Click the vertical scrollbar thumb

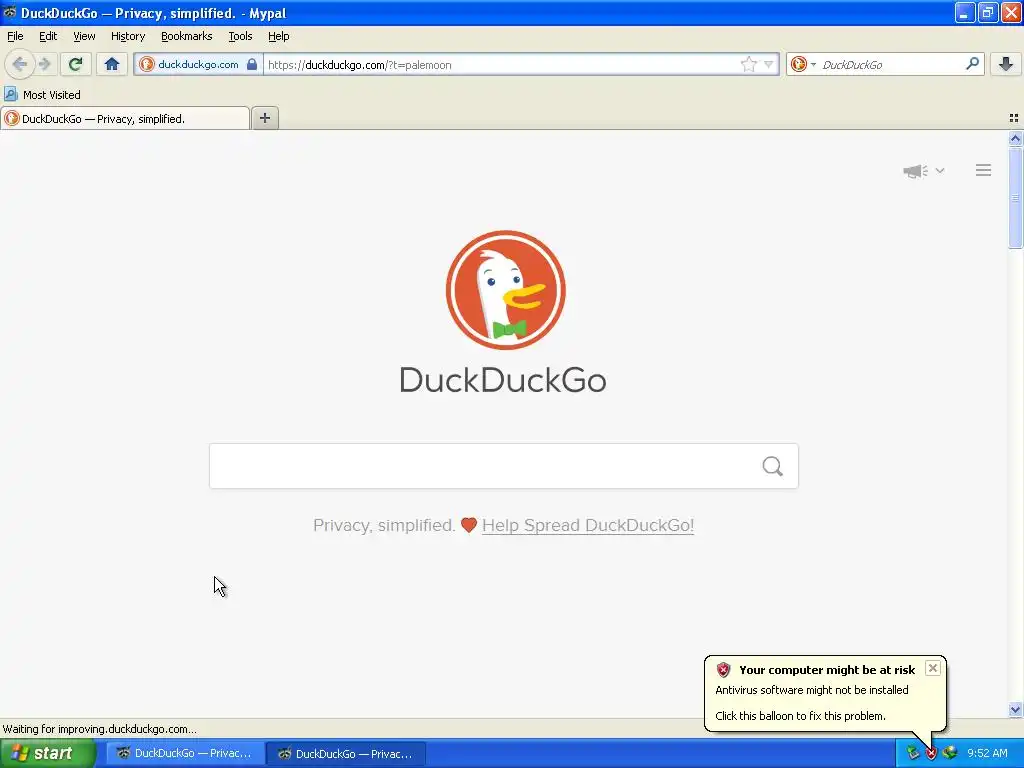pos(1015,198)
